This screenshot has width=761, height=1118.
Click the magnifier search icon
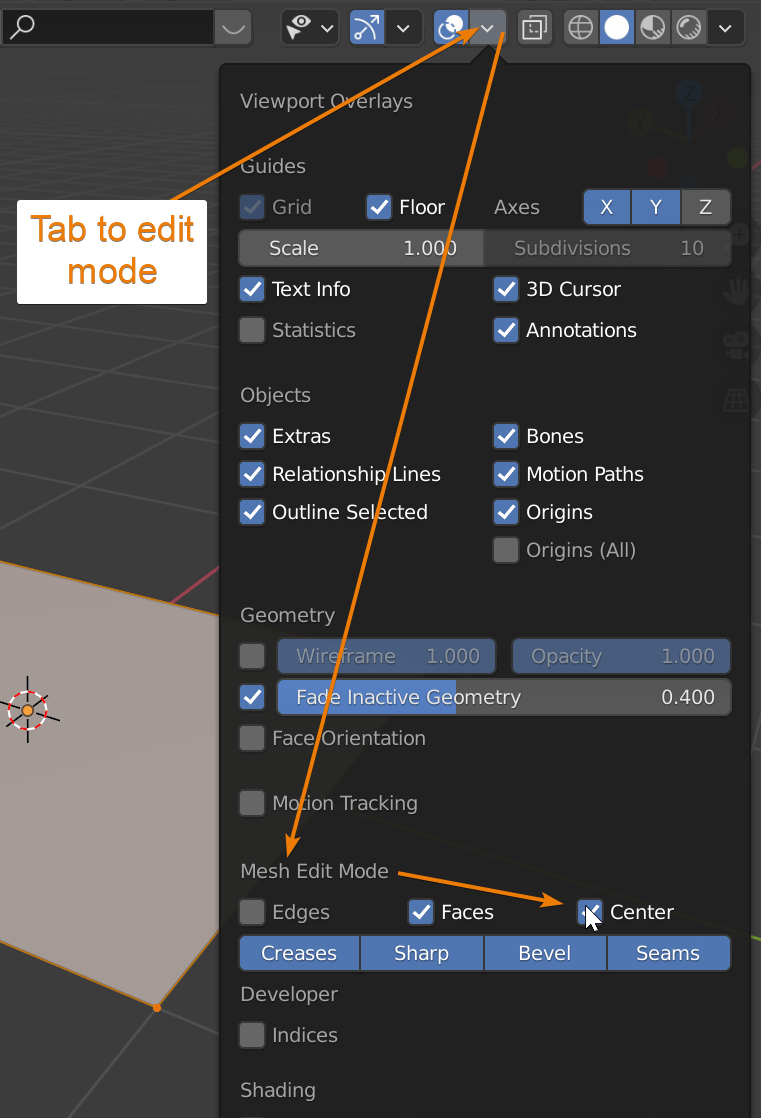click(21, 27)
